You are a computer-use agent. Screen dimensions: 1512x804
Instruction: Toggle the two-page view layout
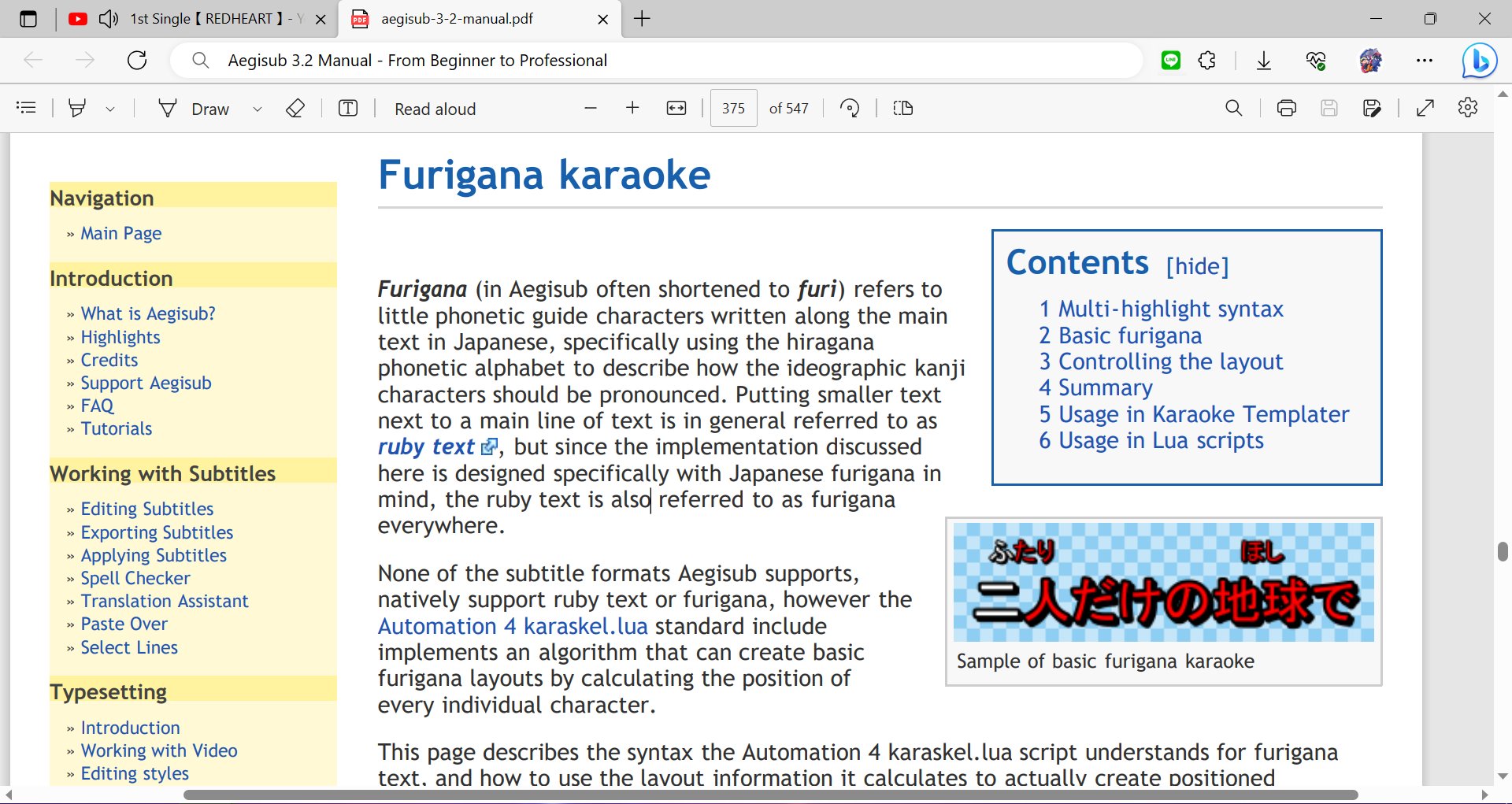pos(902,108)
